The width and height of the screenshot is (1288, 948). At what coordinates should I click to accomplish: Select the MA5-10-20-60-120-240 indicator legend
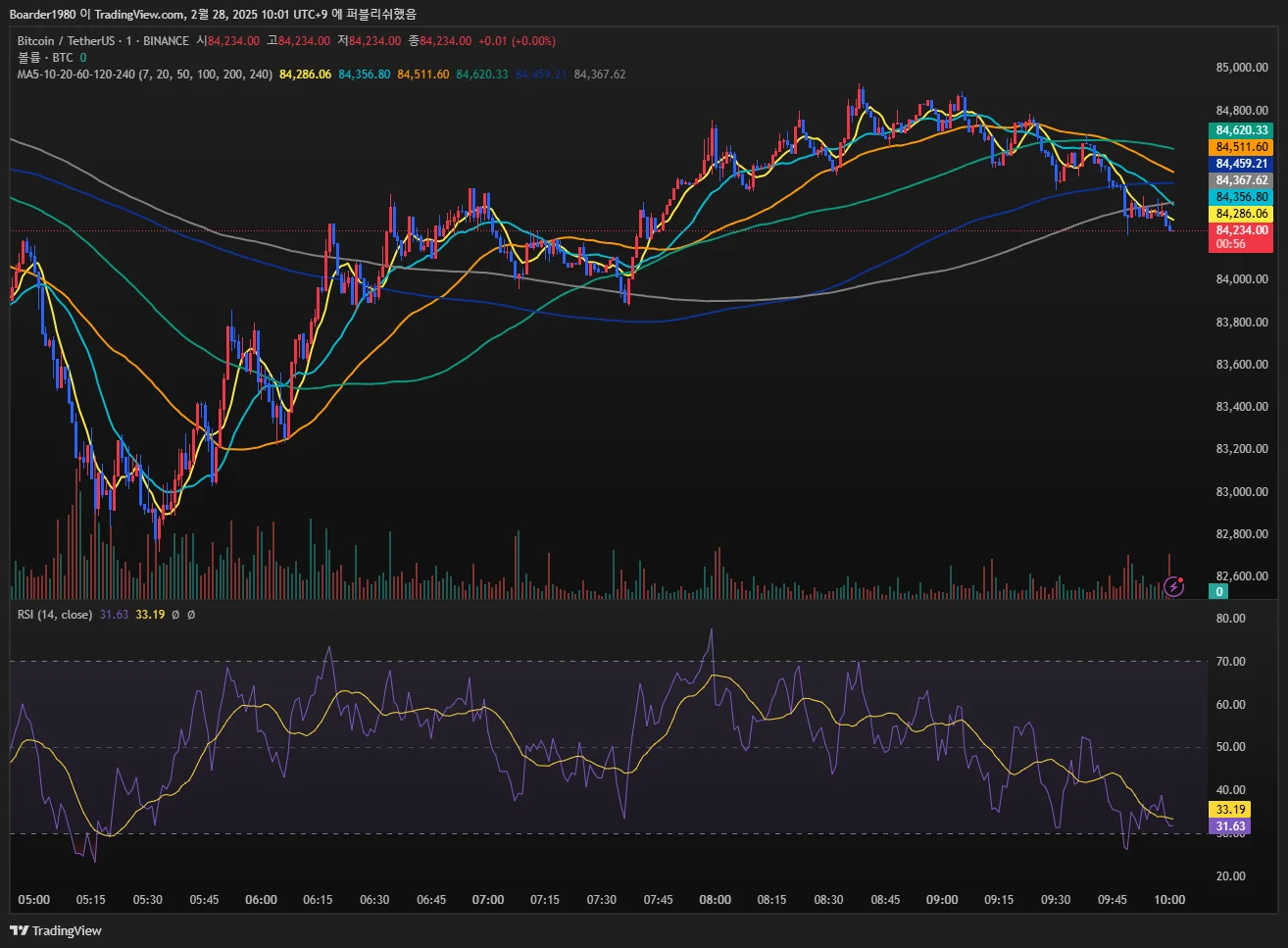(144, 75)
